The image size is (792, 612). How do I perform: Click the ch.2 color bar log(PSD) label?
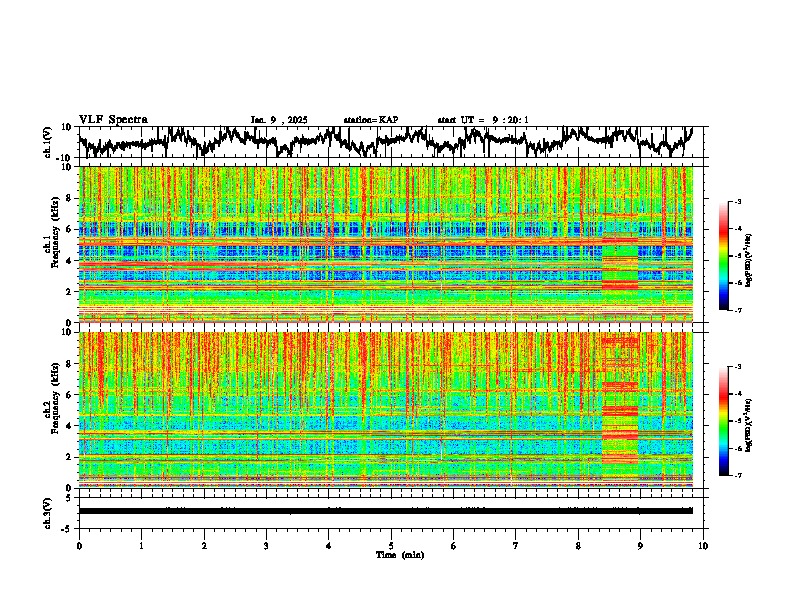click(749, 425)
